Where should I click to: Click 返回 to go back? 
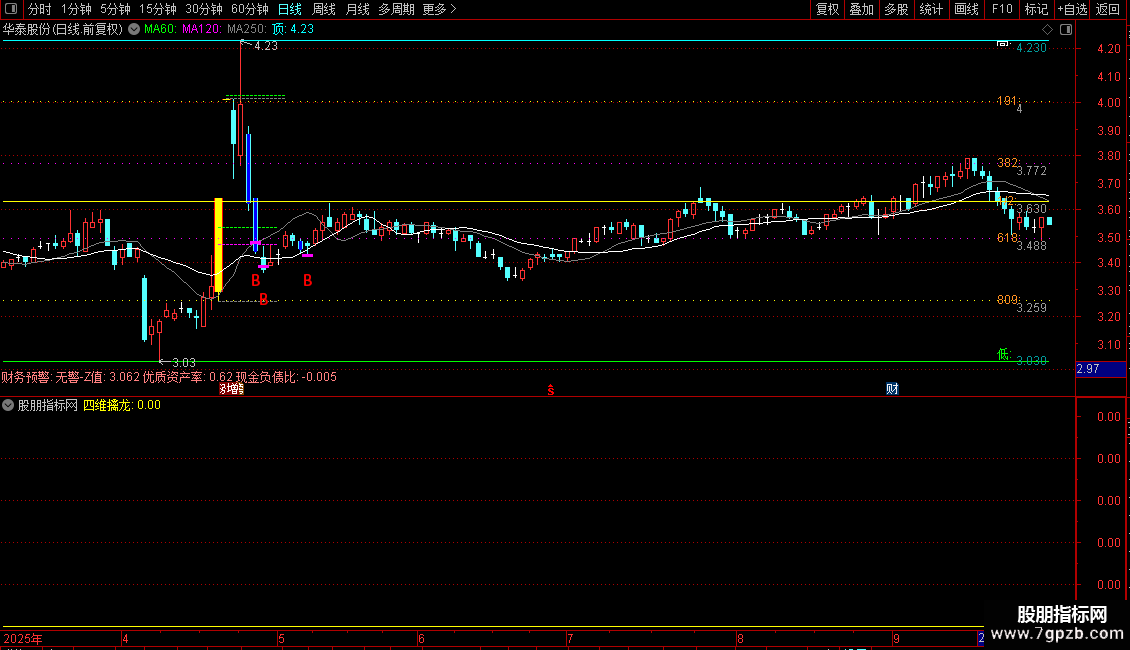[1108, 9]
